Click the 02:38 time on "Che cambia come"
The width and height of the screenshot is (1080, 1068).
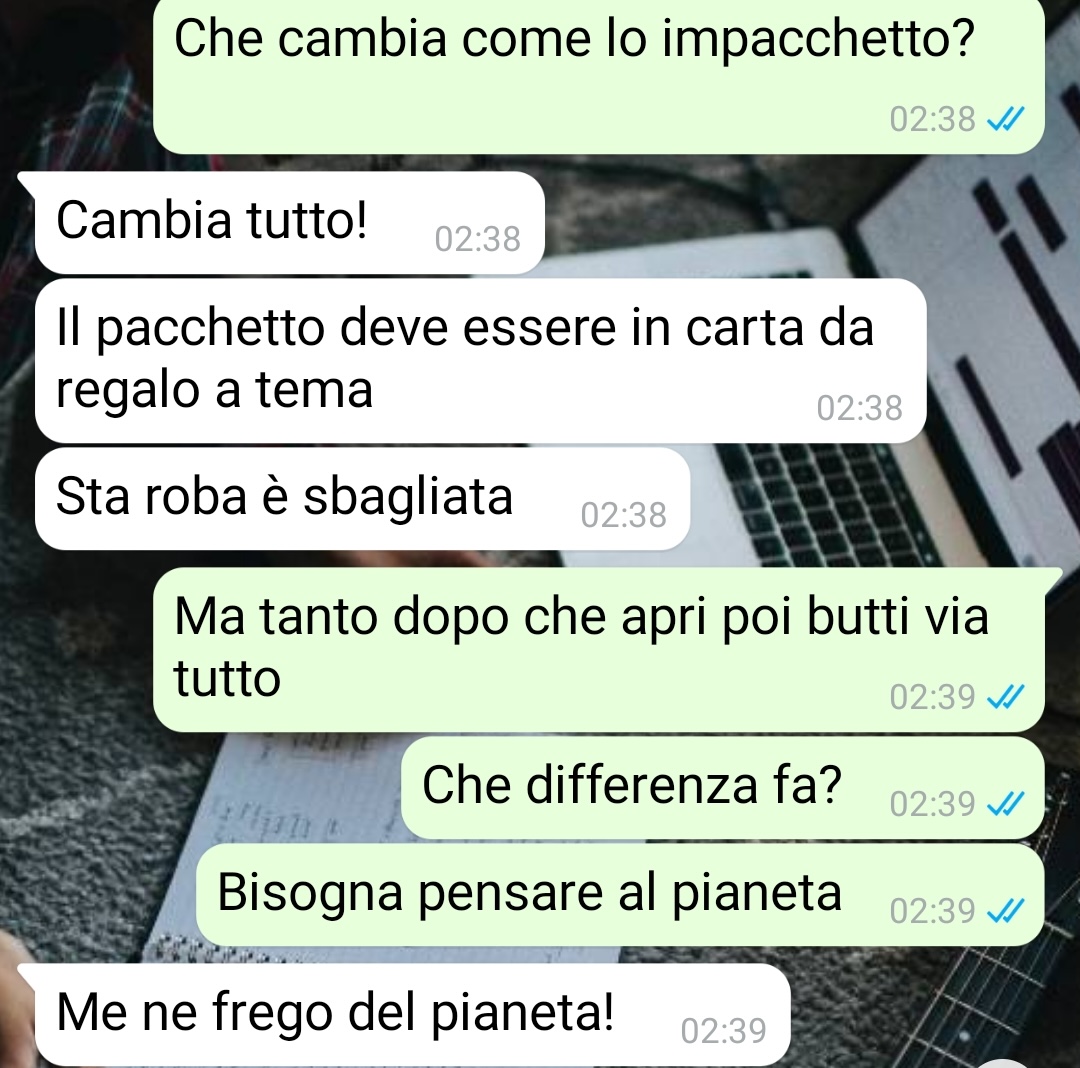pyautogui.click(x=933, y=120)
